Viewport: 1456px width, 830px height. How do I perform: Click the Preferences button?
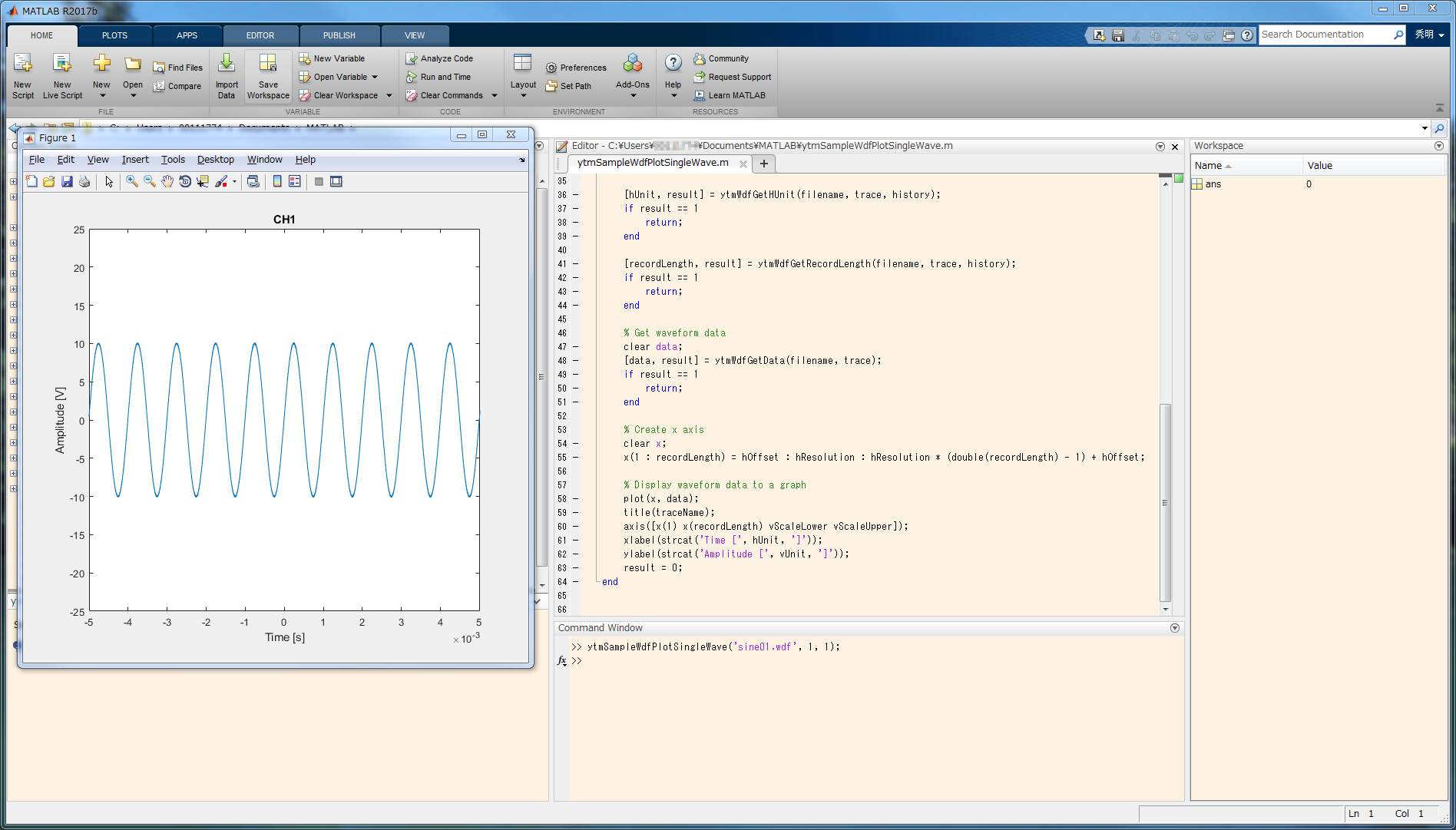pyautogui.click(x=576, y=68)
